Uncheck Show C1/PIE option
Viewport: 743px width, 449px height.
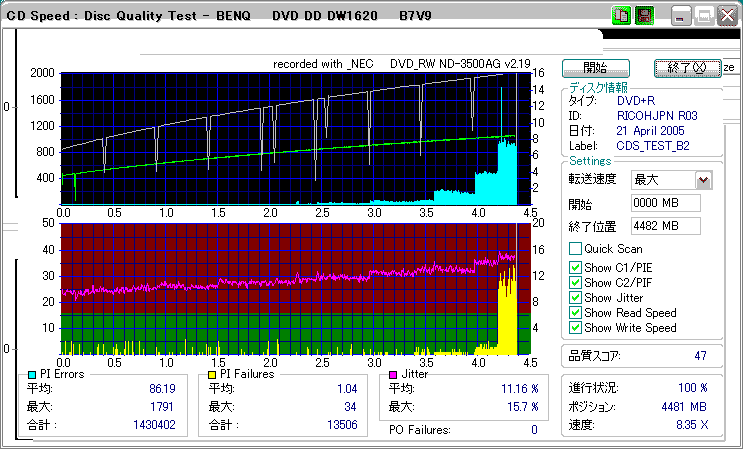pos(575,267)
